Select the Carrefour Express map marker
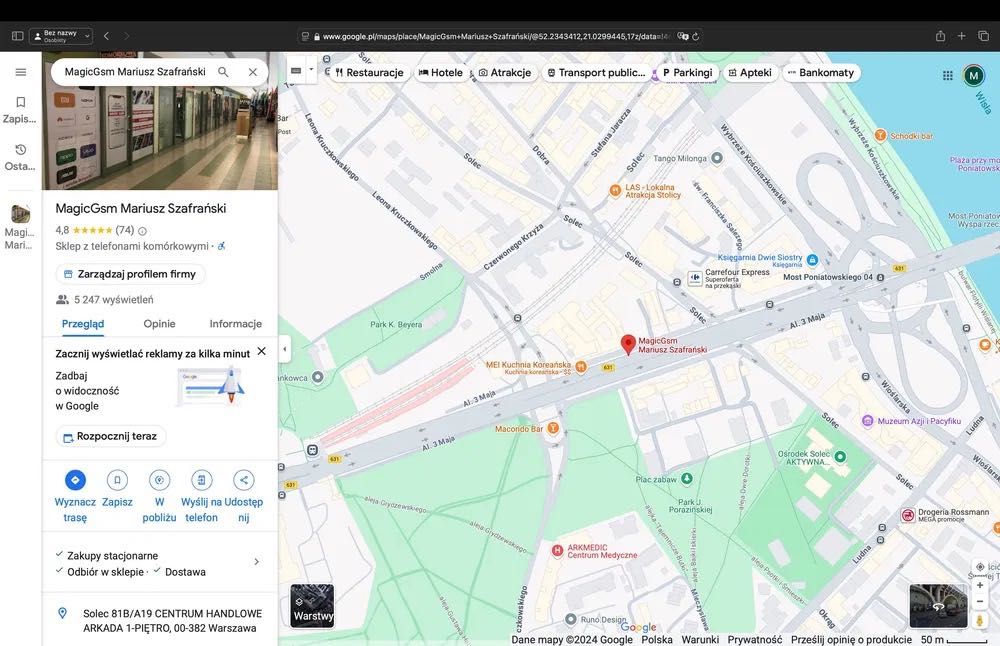The width and height of the screenshot is (1000, 646). click(695, 278)
